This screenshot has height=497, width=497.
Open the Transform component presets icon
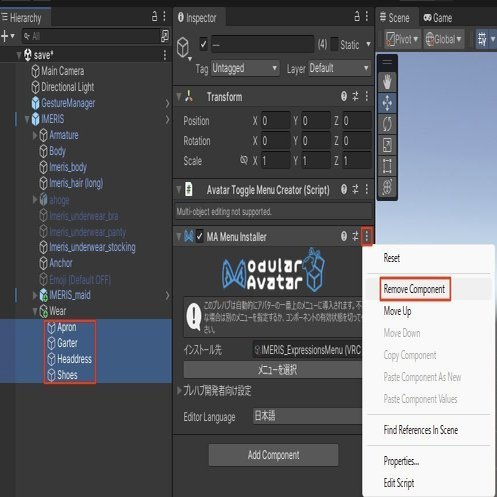pyautogui.click(x=356, y=97)
